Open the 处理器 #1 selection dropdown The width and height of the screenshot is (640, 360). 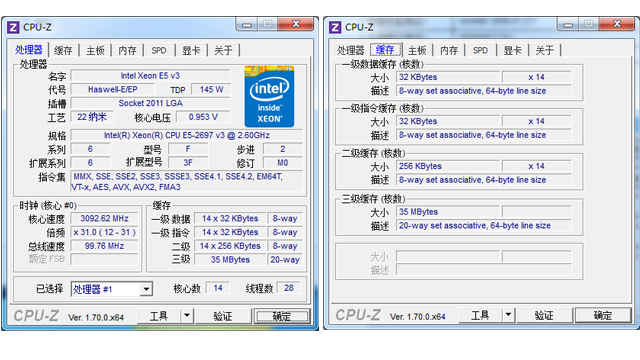(112, 289)
